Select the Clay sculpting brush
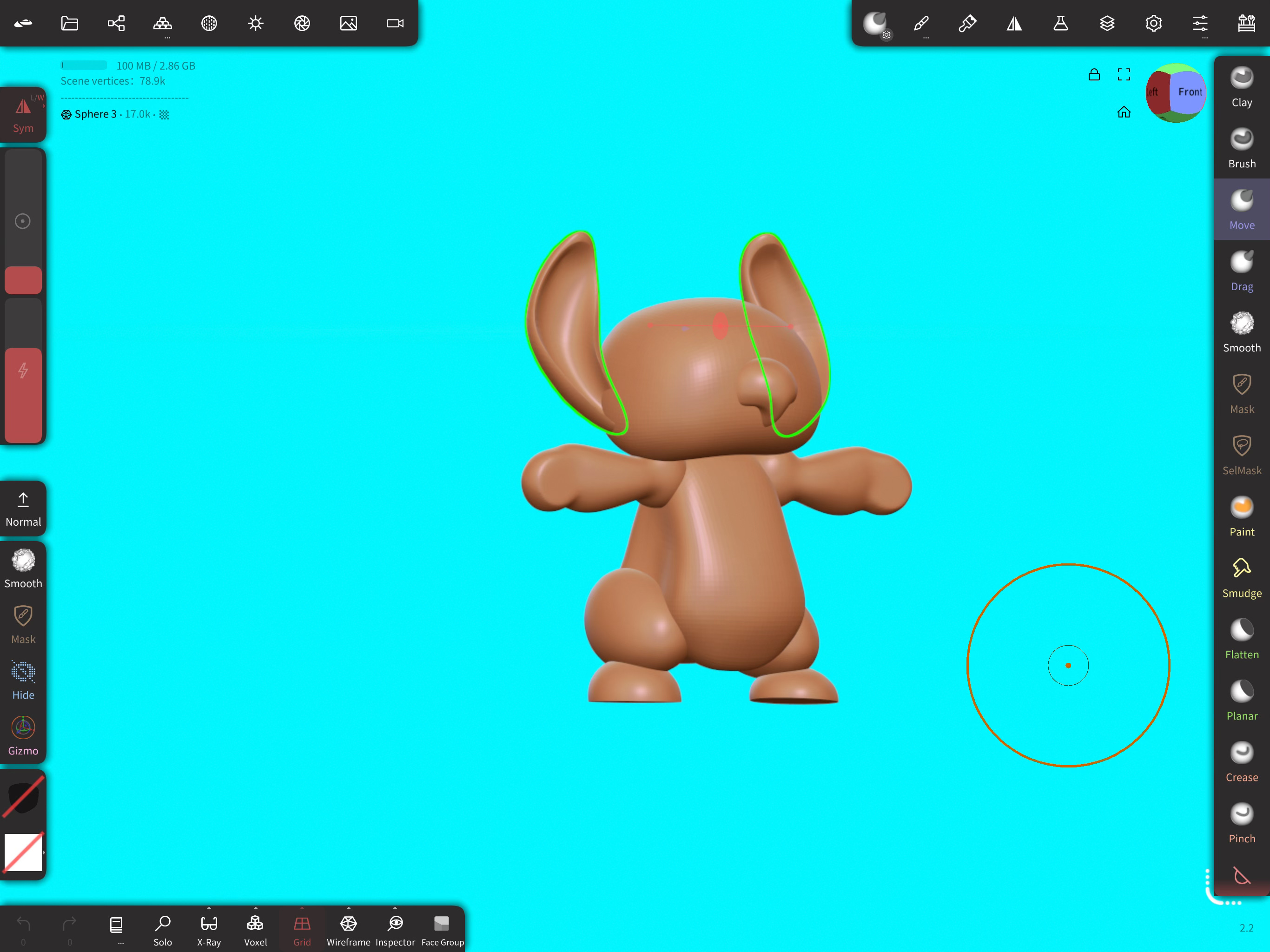 pyautogui.click(x=1241, y=86)
